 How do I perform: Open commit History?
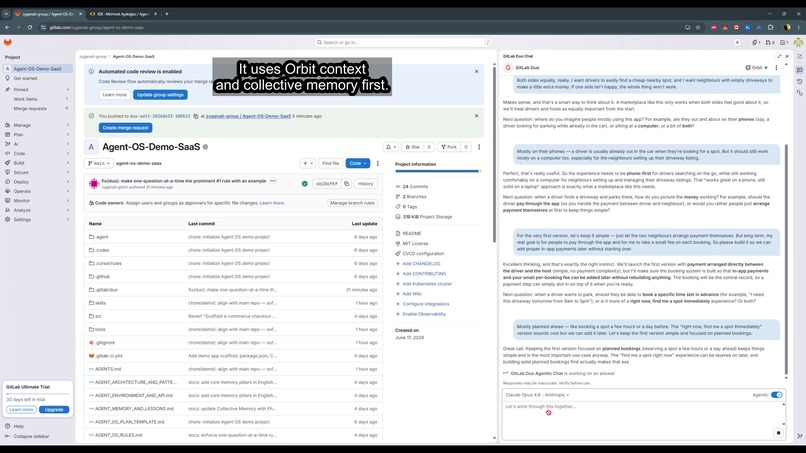[365, 184]
